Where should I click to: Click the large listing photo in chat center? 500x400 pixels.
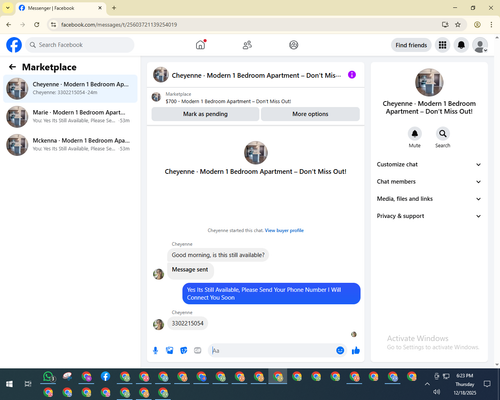256,153
